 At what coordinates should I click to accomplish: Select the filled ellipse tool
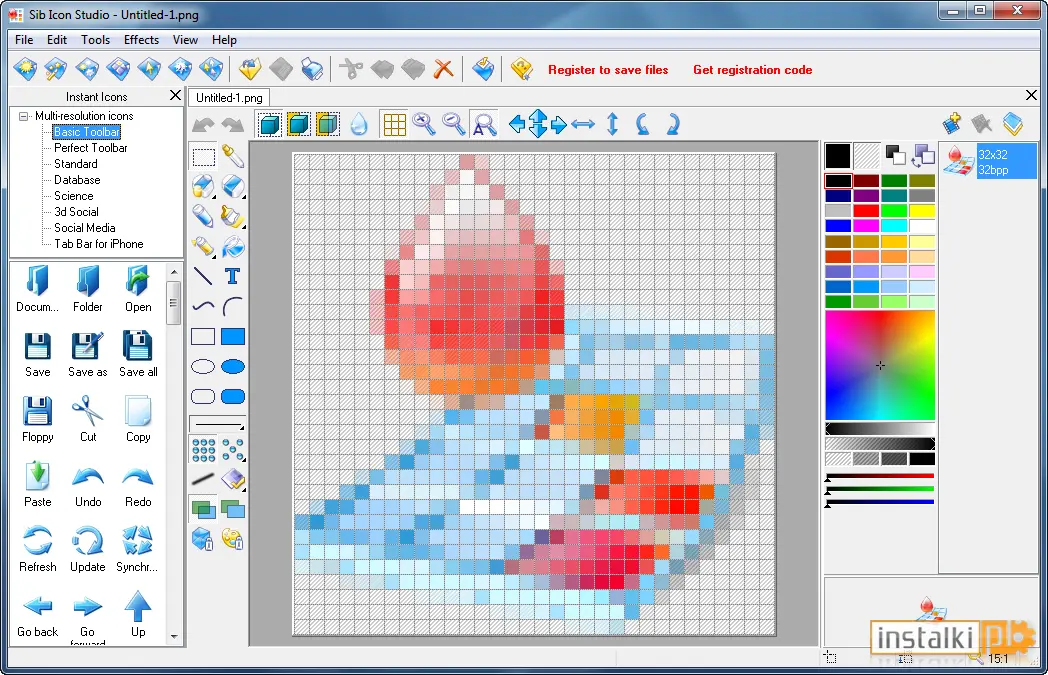pyautogui.click(x=233, y=367)
